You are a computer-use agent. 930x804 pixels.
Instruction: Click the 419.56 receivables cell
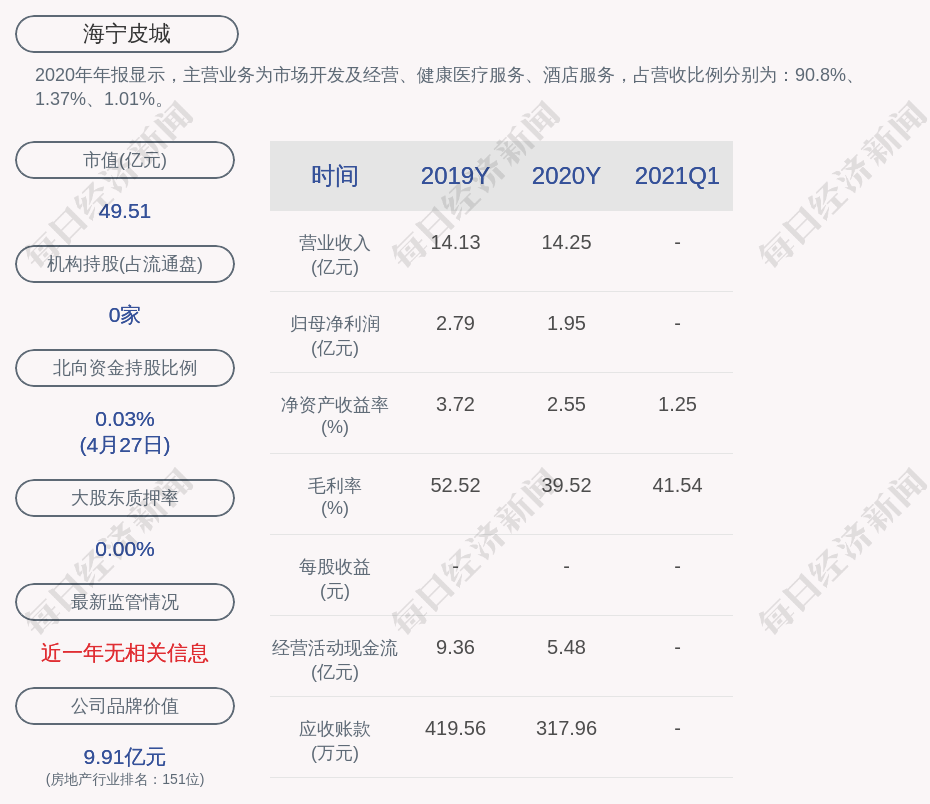[x=455, y=729]
